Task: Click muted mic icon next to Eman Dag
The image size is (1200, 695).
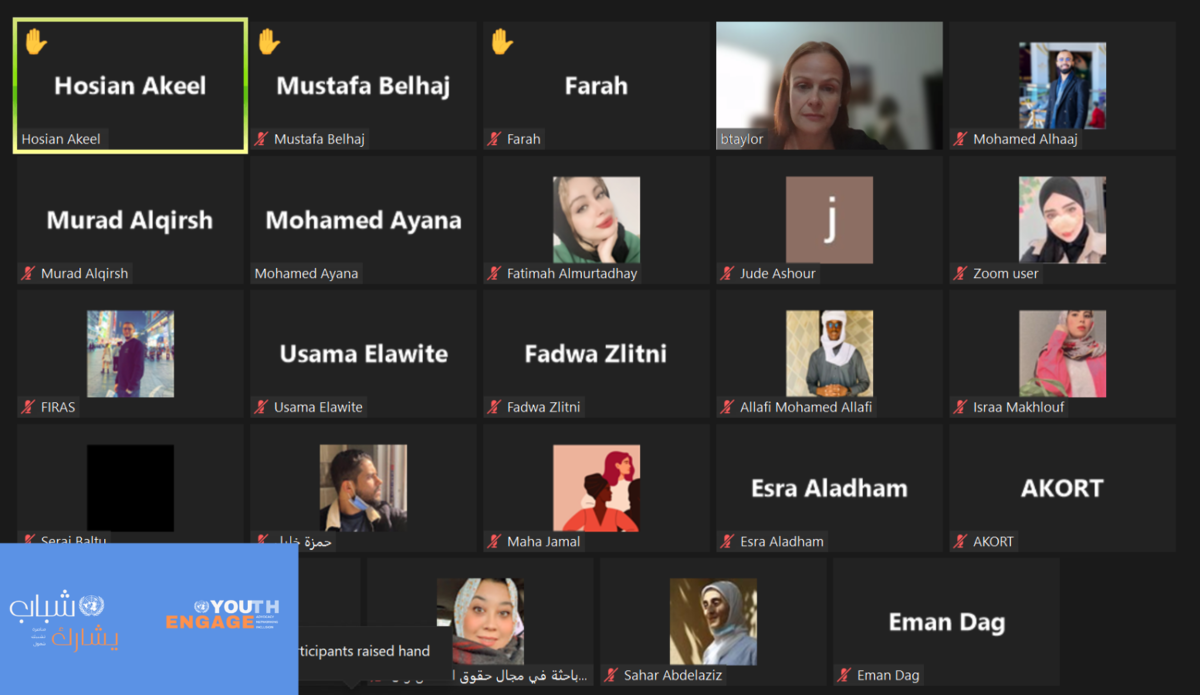Action: click(x=844, y=675)
